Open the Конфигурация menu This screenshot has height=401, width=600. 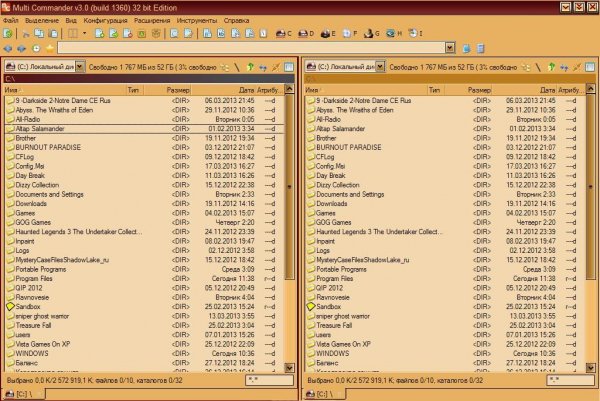click(x=105, y=21)
